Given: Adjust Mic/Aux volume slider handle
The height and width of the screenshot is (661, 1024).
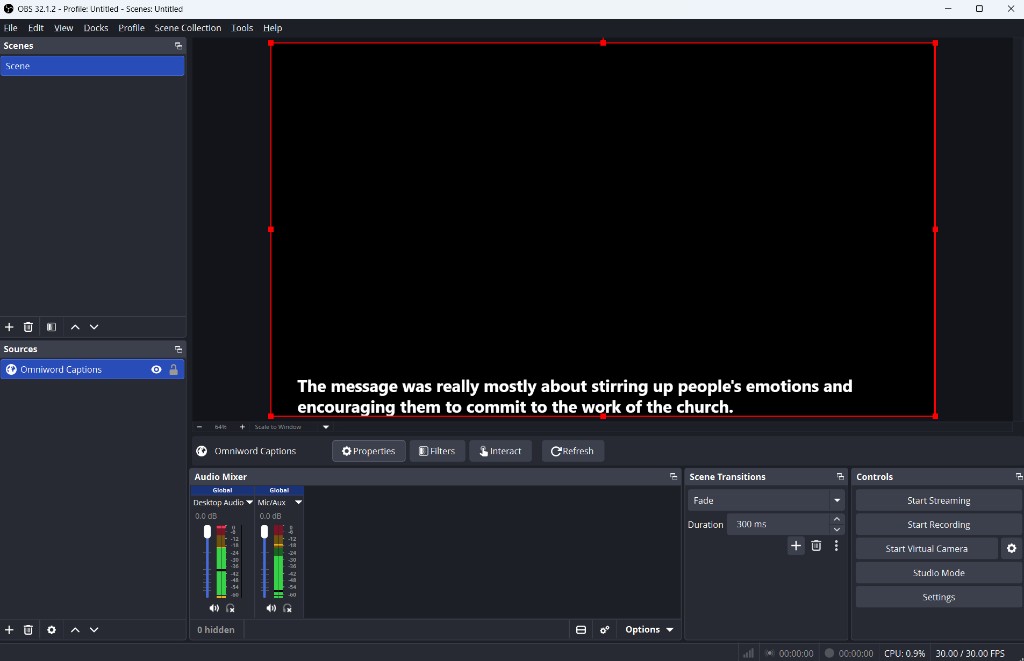Looking at the screenshot, I should [264, 532].
